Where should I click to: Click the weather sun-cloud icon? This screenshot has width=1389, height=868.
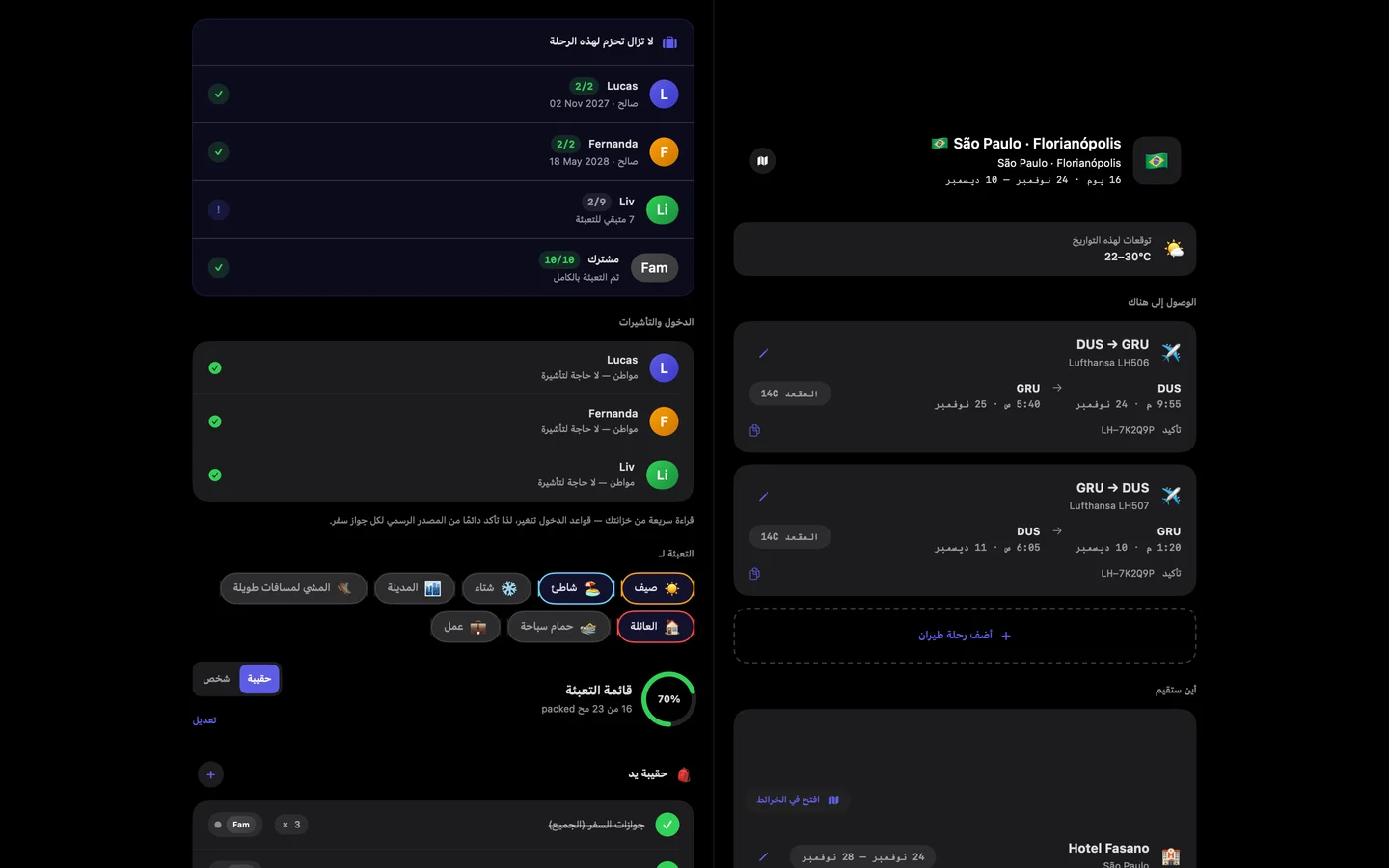[x=1173, y=249]
